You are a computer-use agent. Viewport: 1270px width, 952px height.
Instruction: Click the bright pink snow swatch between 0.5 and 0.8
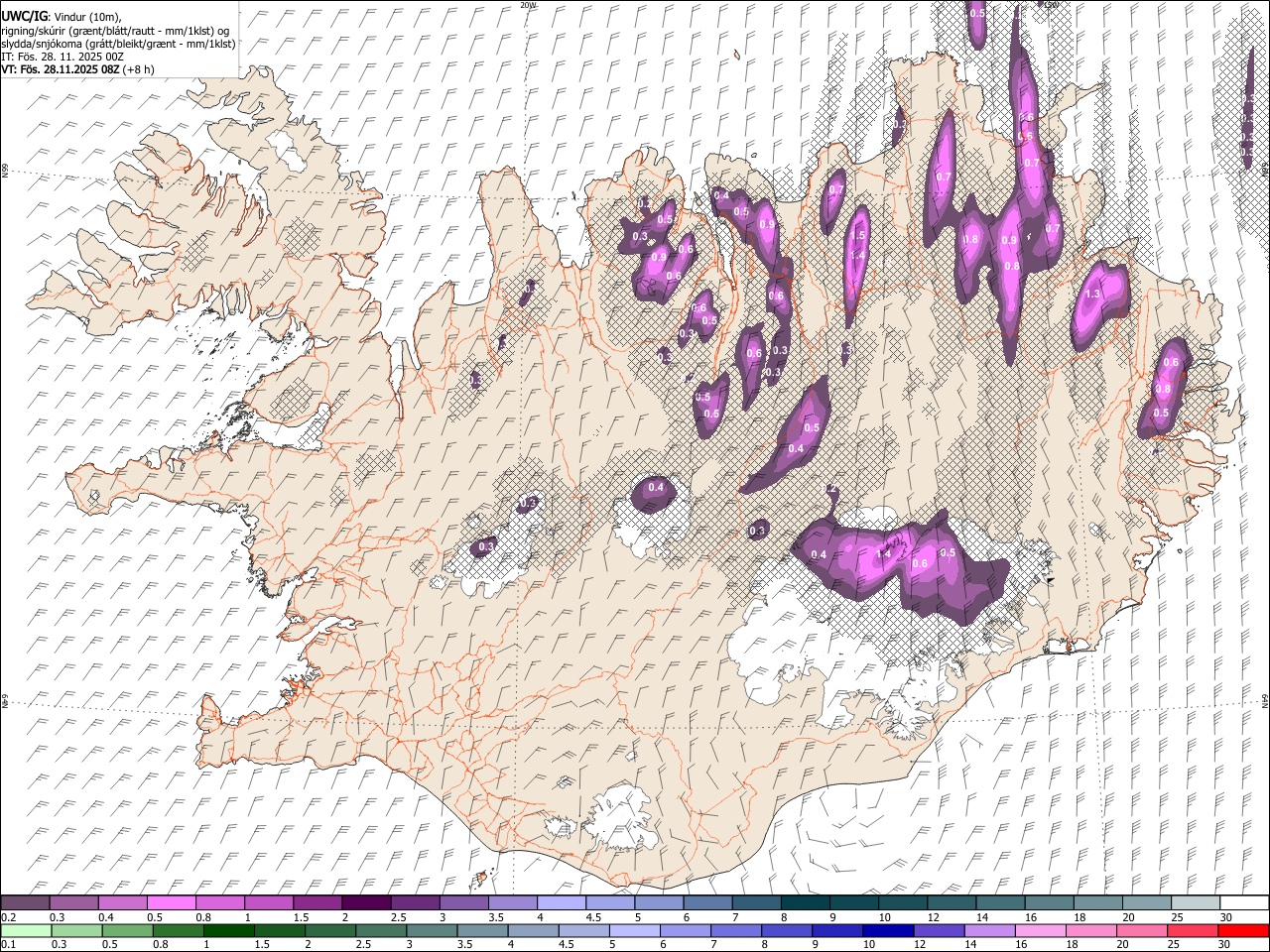pos(171,902)
